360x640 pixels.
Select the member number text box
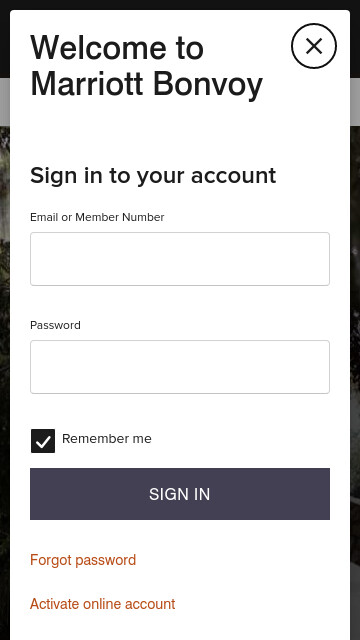(x=180, y=259)
